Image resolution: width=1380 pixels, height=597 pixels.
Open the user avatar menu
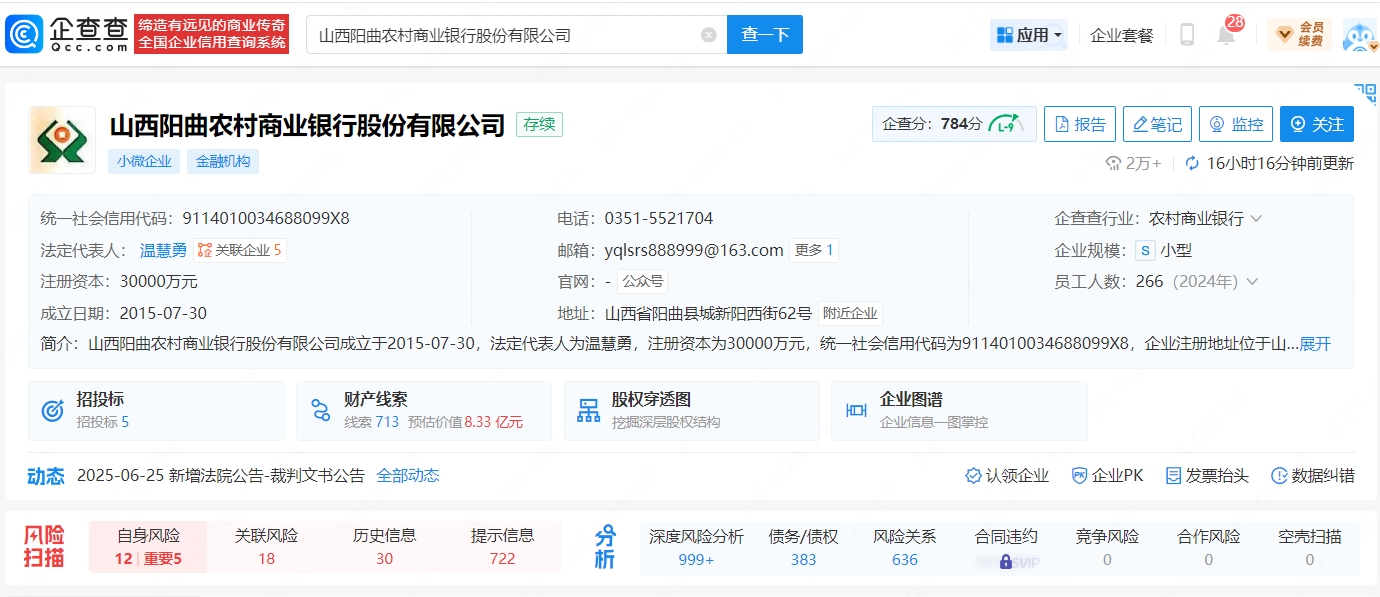1358,36
